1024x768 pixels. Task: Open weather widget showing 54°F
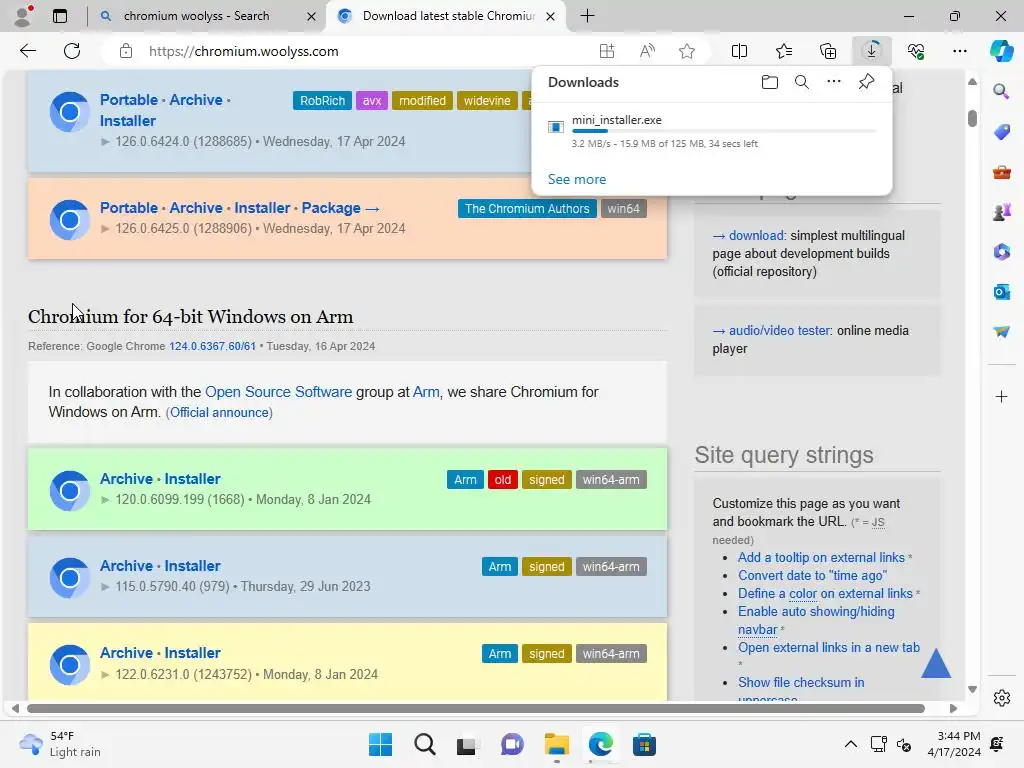click(x=60, y=744)
